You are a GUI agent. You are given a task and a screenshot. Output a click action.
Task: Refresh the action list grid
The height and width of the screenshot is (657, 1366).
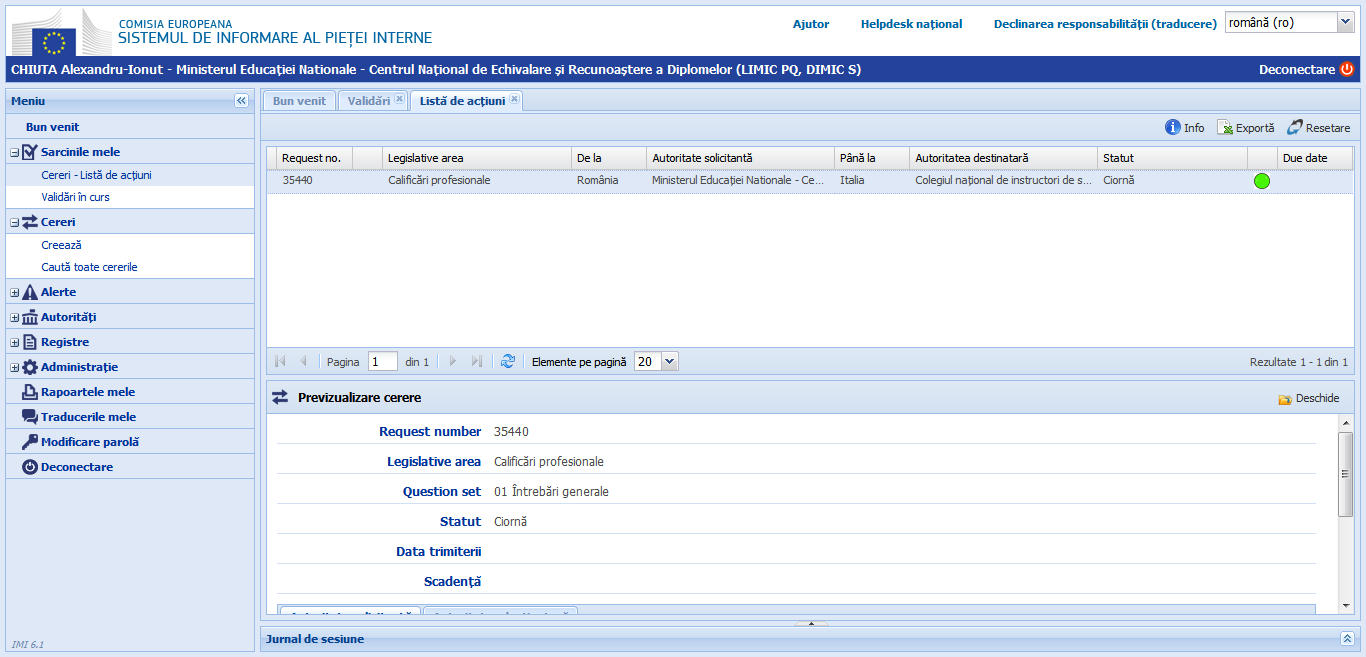click(508, 362)
